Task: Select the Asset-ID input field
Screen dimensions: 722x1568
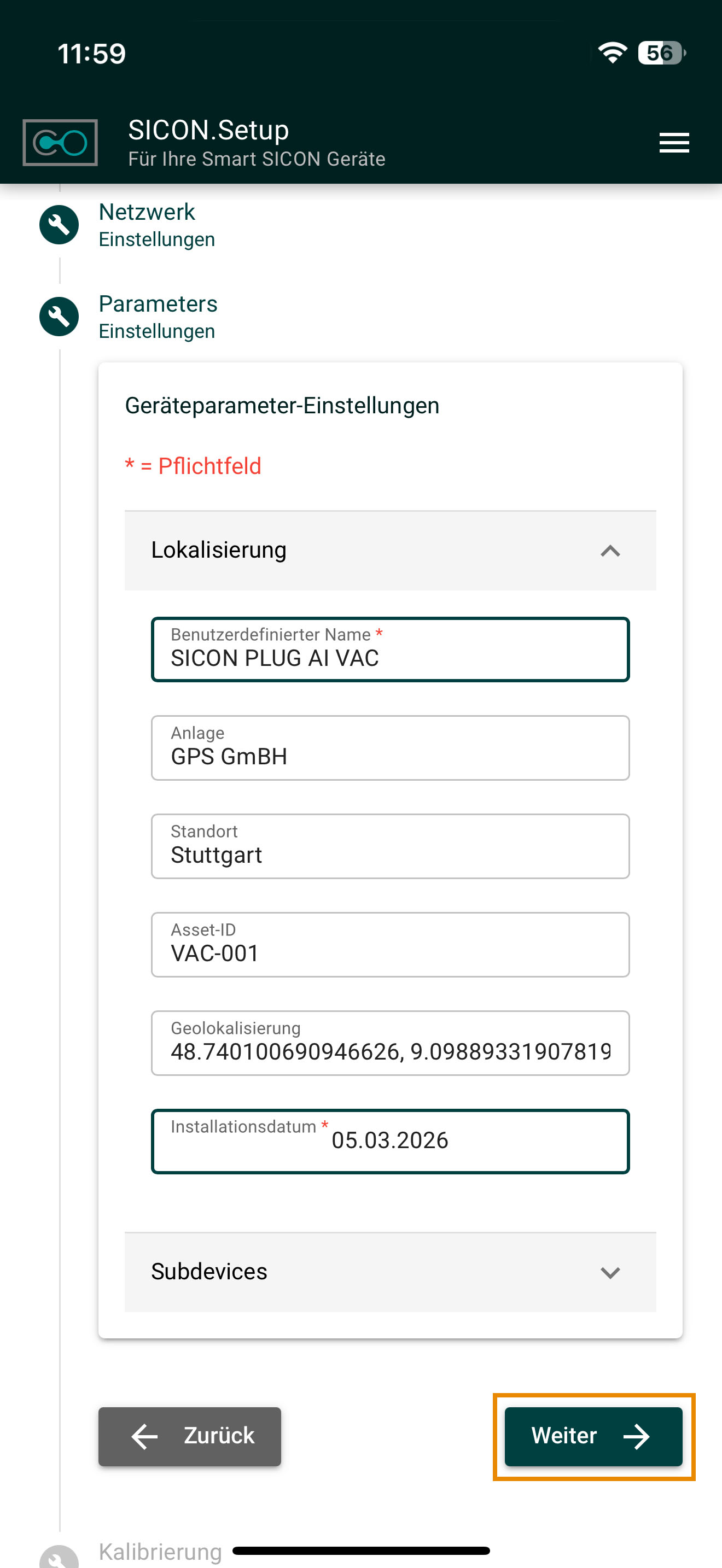Action: pyautogui.click(x=389, y=945)
